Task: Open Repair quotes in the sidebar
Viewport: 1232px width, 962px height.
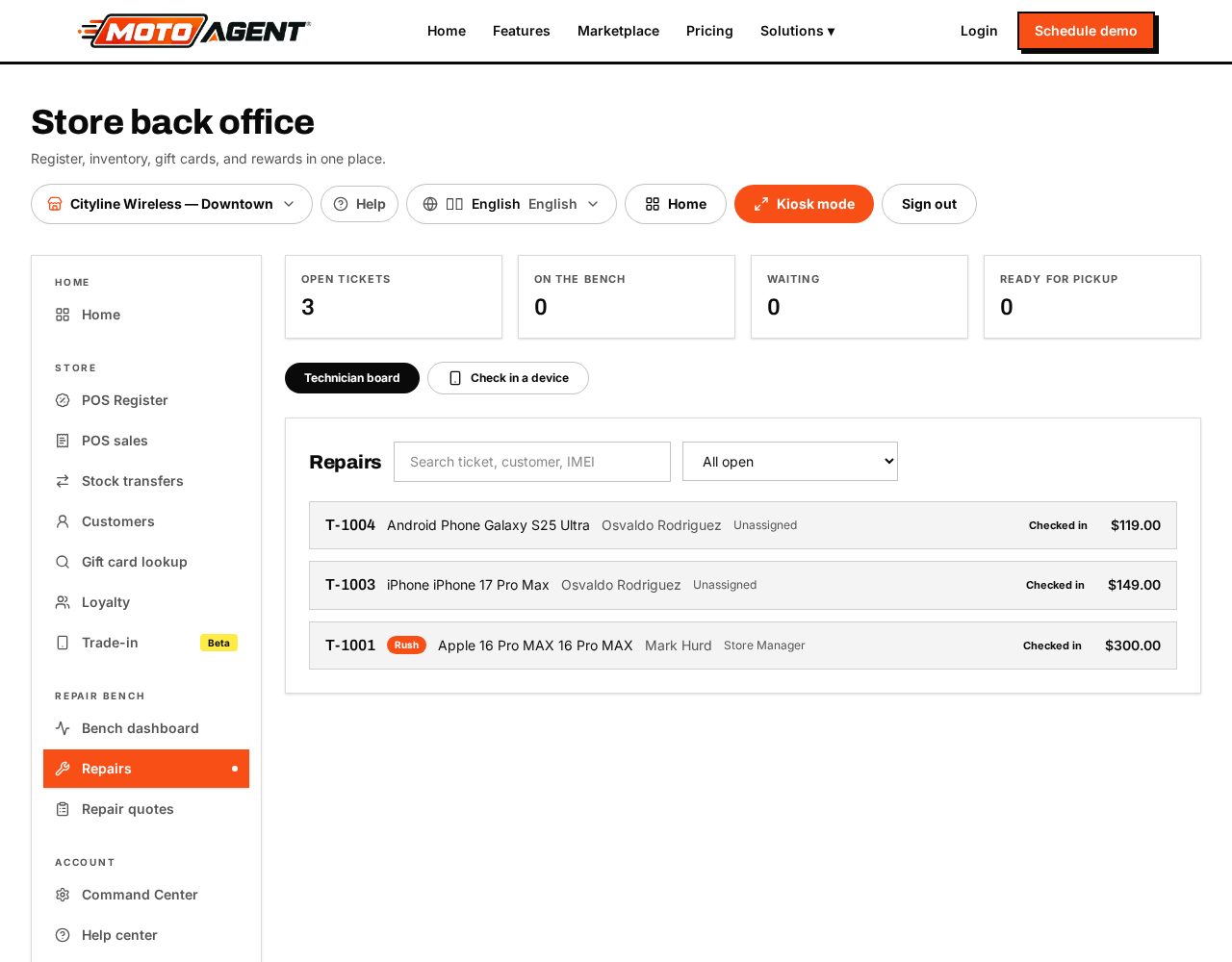Action: point(146,809)
